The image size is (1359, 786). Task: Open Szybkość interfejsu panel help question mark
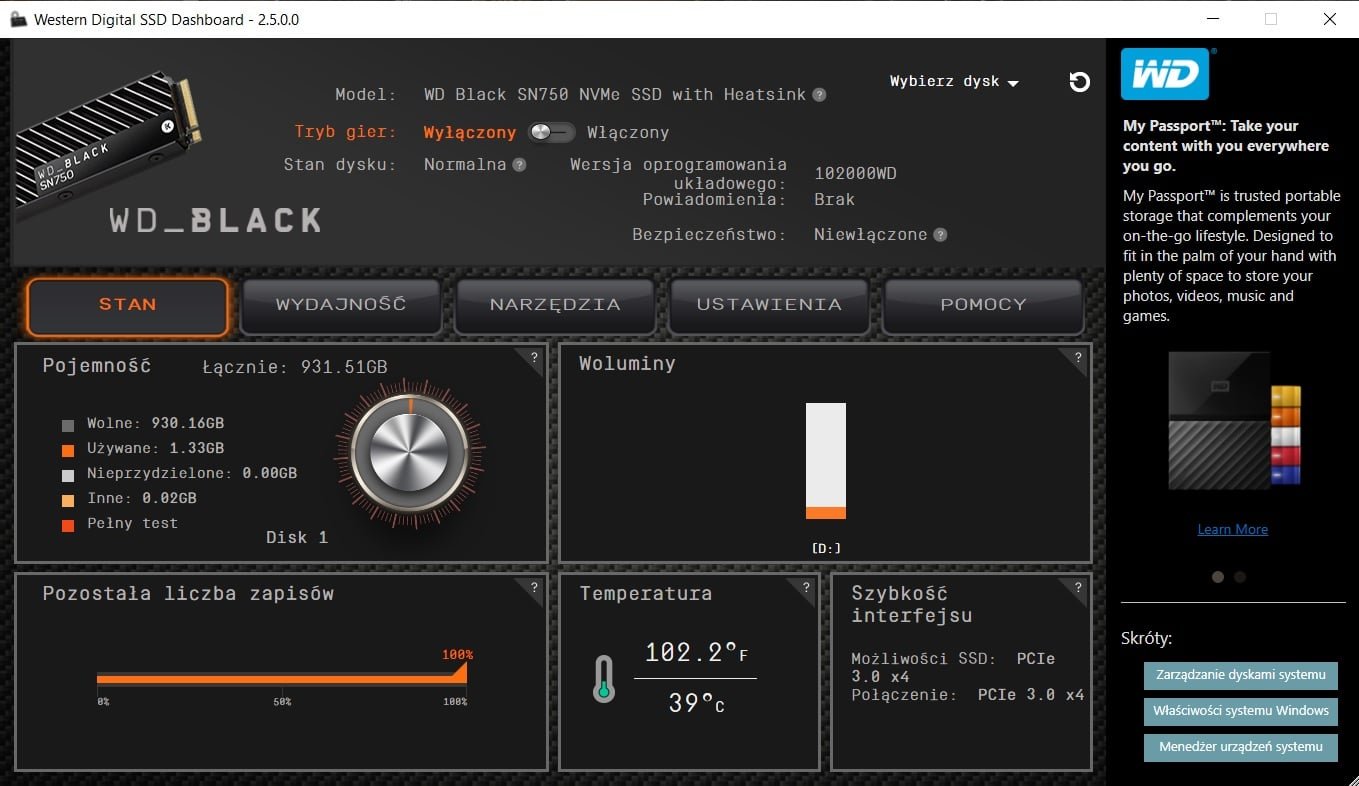(x=1078, y=587)
